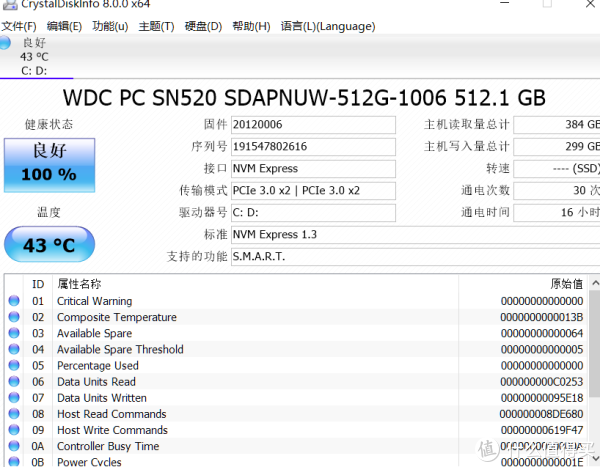Click the 良好 100 % health status button
Screen dimensions: 600x467
(49, 165)
